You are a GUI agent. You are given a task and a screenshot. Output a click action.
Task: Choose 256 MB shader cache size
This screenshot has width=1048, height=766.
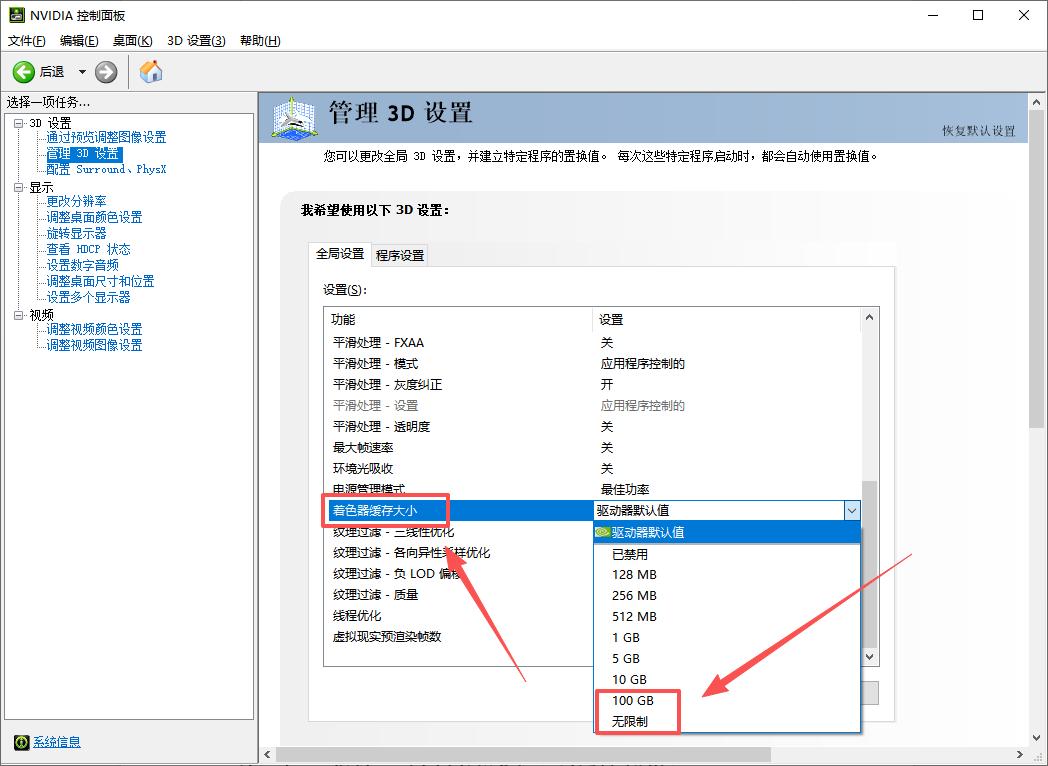click(727, 596)
